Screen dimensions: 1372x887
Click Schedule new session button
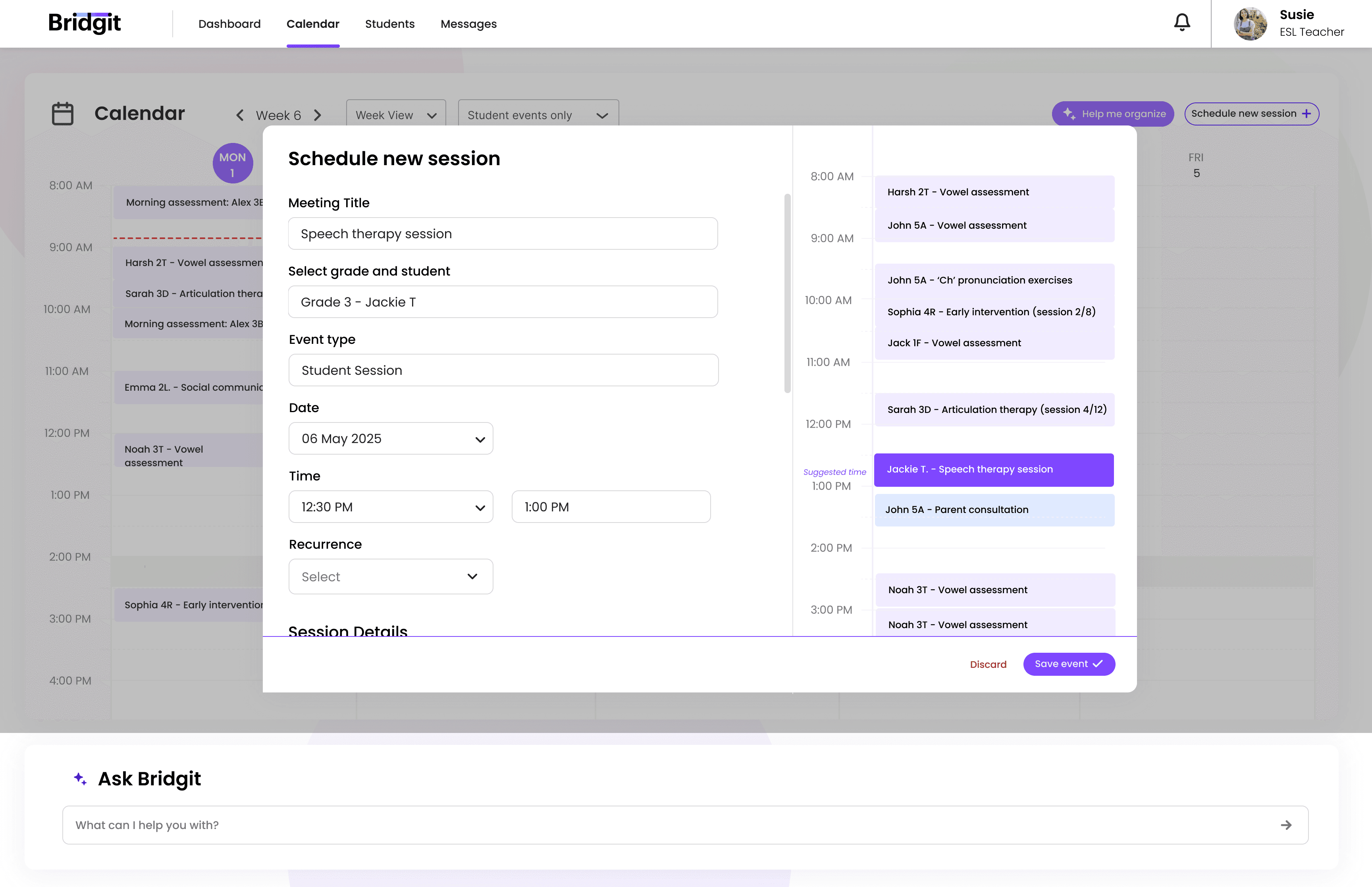point(1252,114)
